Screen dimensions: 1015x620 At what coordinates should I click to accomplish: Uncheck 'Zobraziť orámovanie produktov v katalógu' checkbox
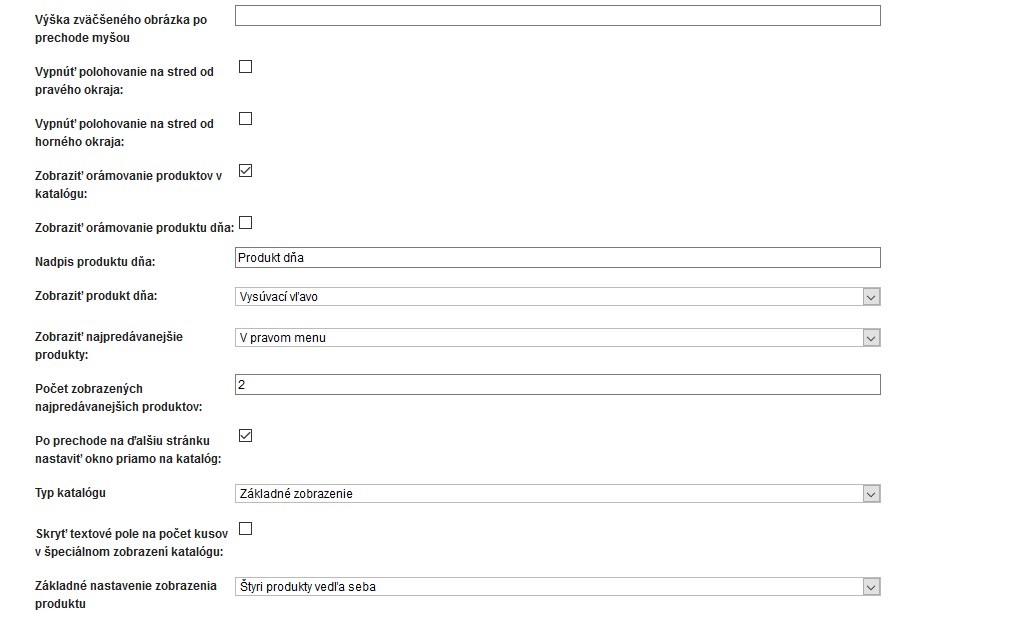246,171
